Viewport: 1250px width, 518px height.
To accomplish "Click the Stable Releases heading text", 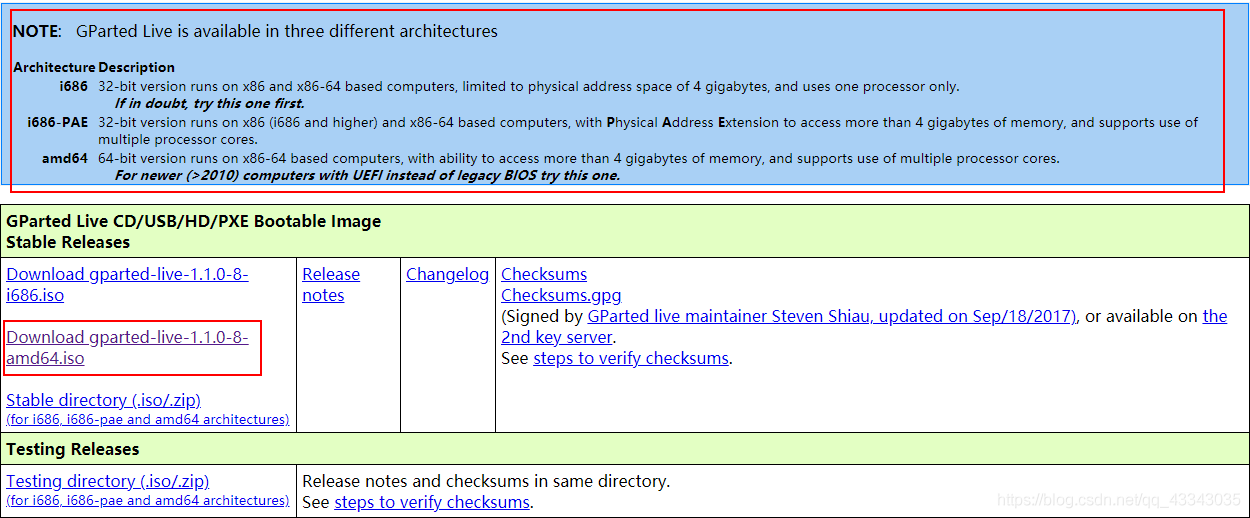I will pyautogui.click(x=68, y=242).
